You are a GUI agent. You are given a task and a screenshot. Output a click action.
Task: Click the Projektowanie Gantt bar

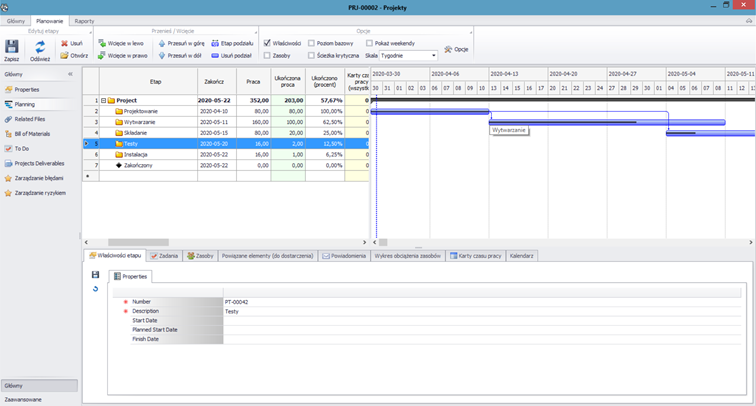430,111
